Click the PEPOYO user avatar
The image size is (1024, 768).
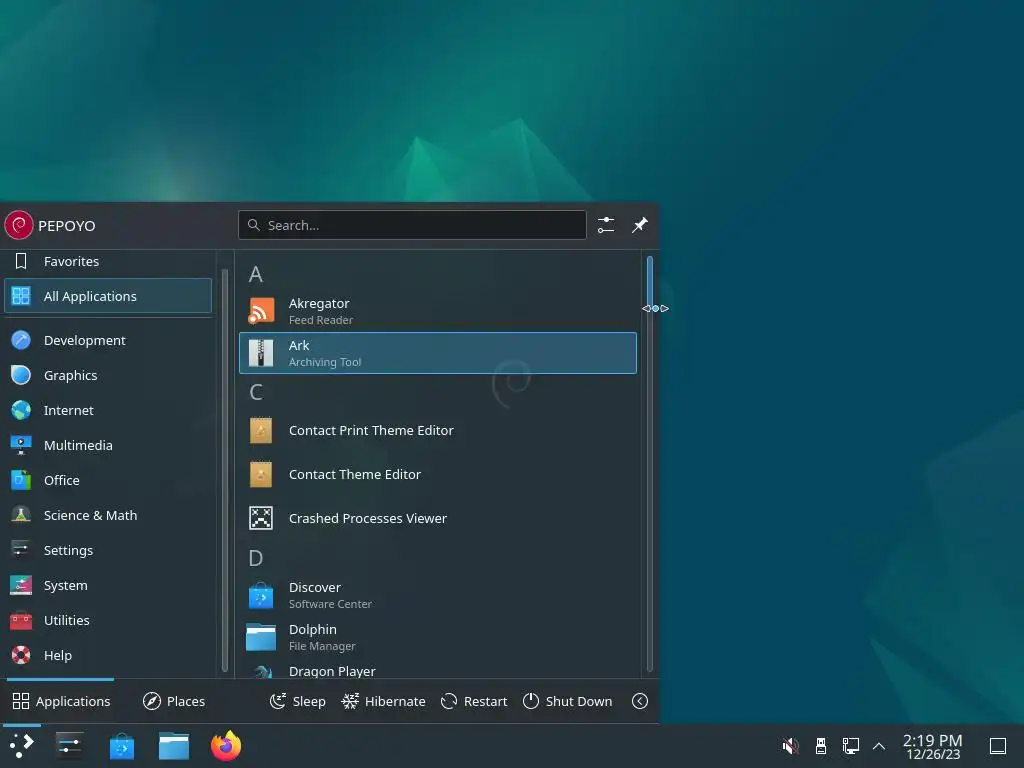point(19,225)
